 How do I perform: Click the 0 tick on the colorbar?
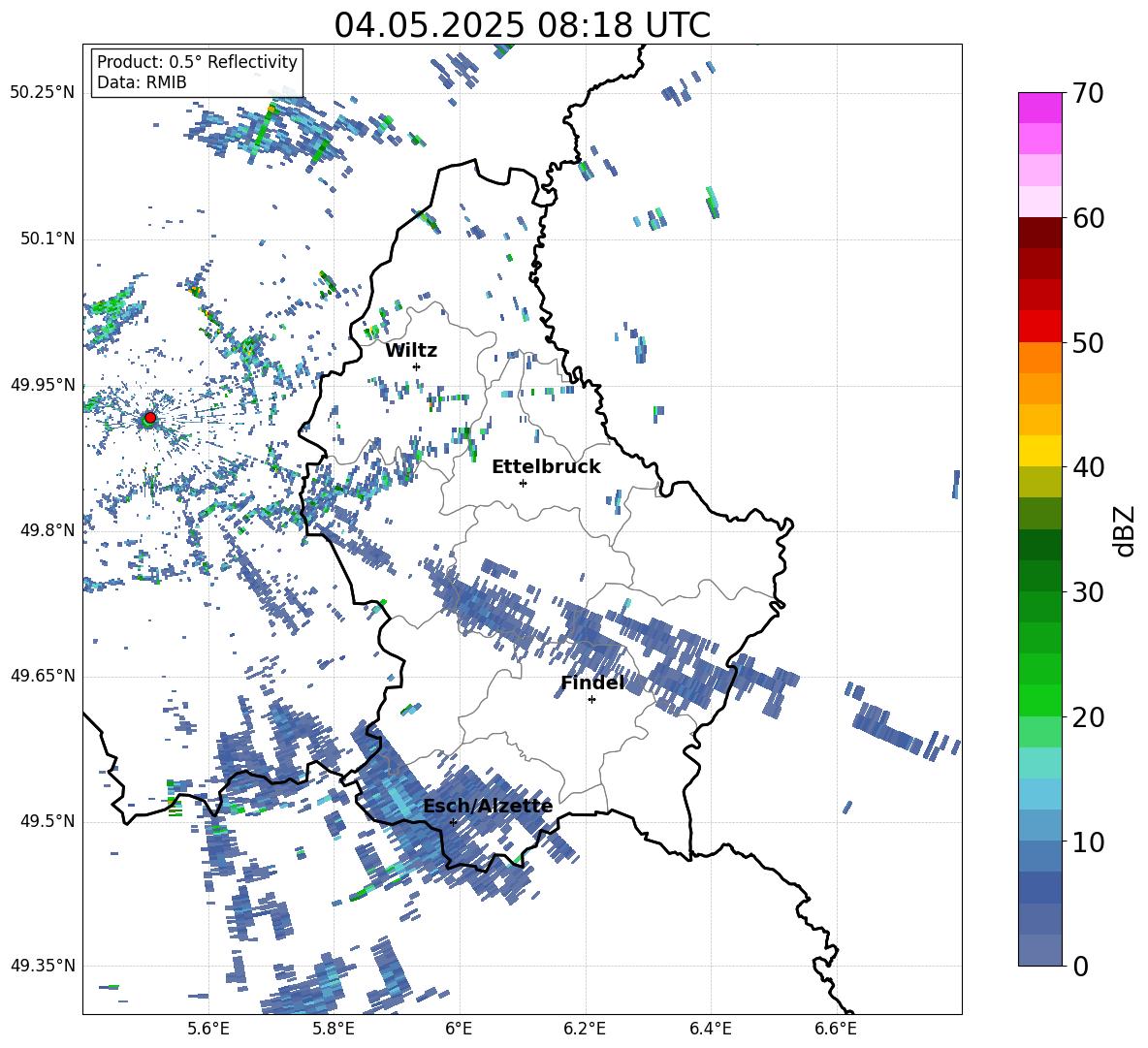1080,966
